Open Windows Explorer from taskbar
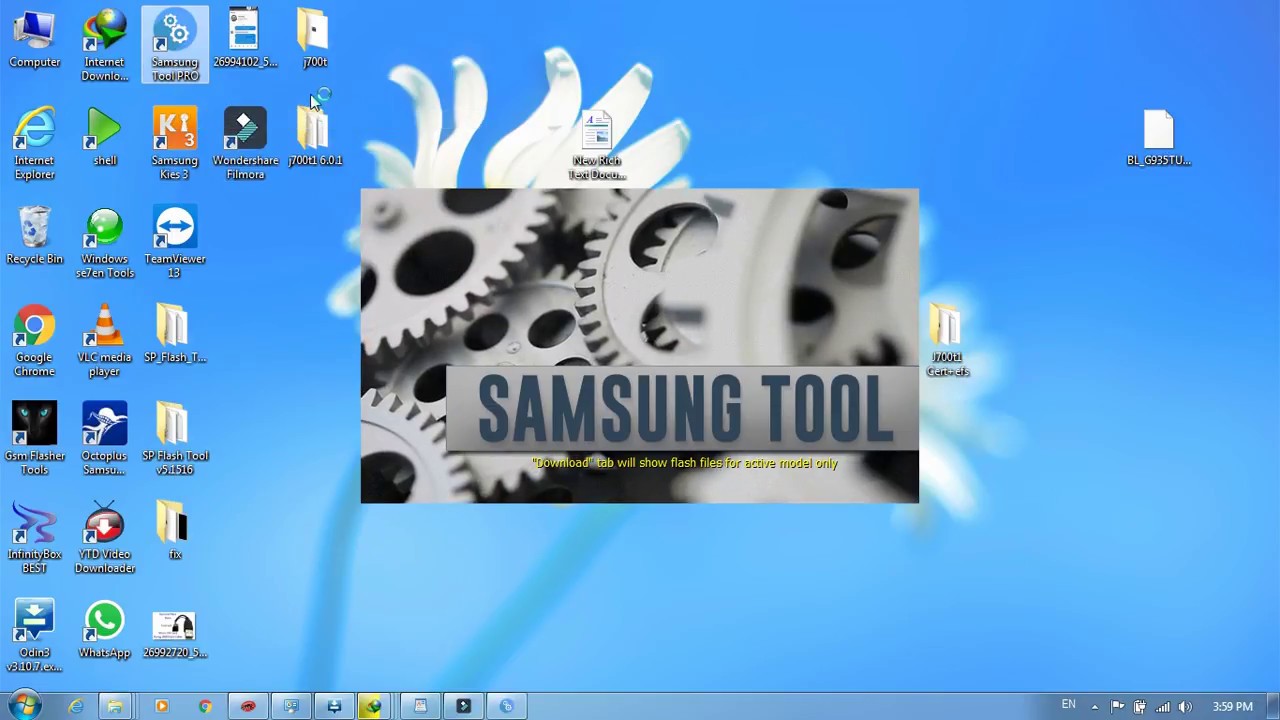The image size is (1280, 720). coord(116,706)
